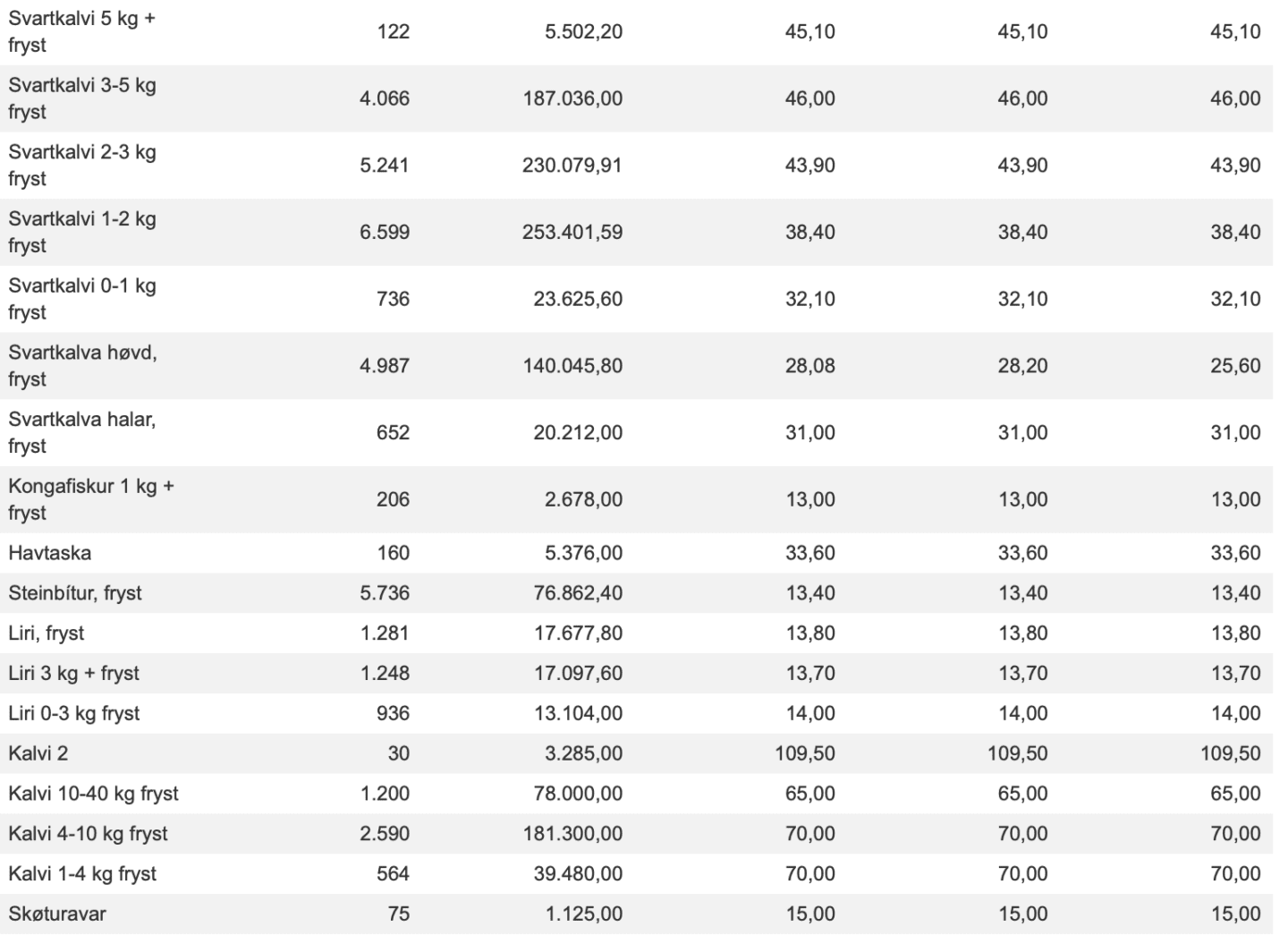Viewport: 1288px width, 944px height.
Task: Click the Kalvi 2 row label
Action: [38, 753]
